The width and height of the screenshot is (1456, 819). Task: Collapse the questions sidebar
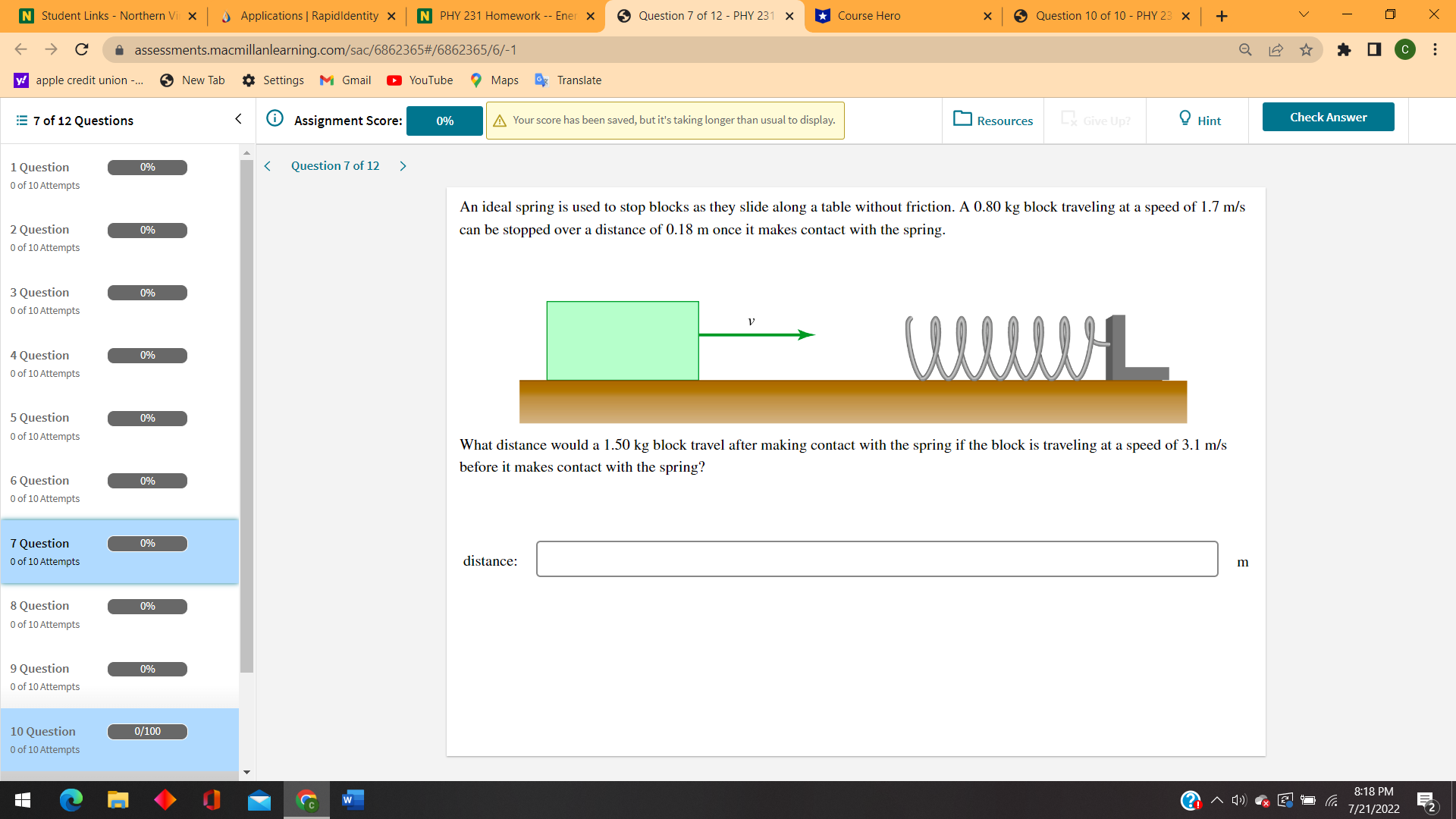coord(238,119)
